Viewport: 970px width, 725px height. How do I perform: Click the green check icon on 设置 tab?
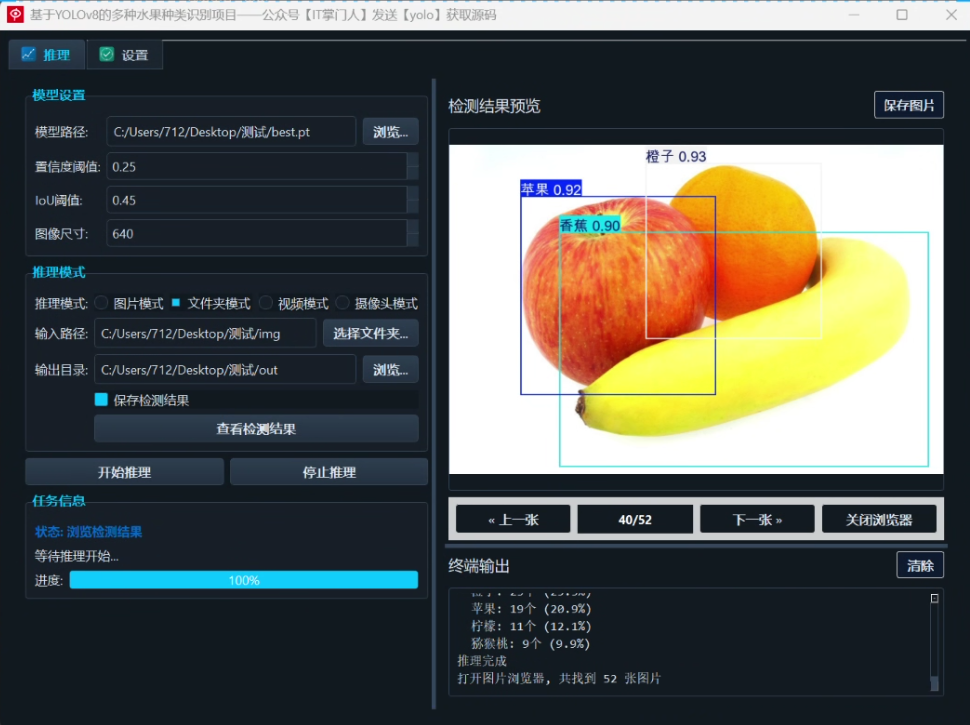pyautogui.click(x=107, y=54)
